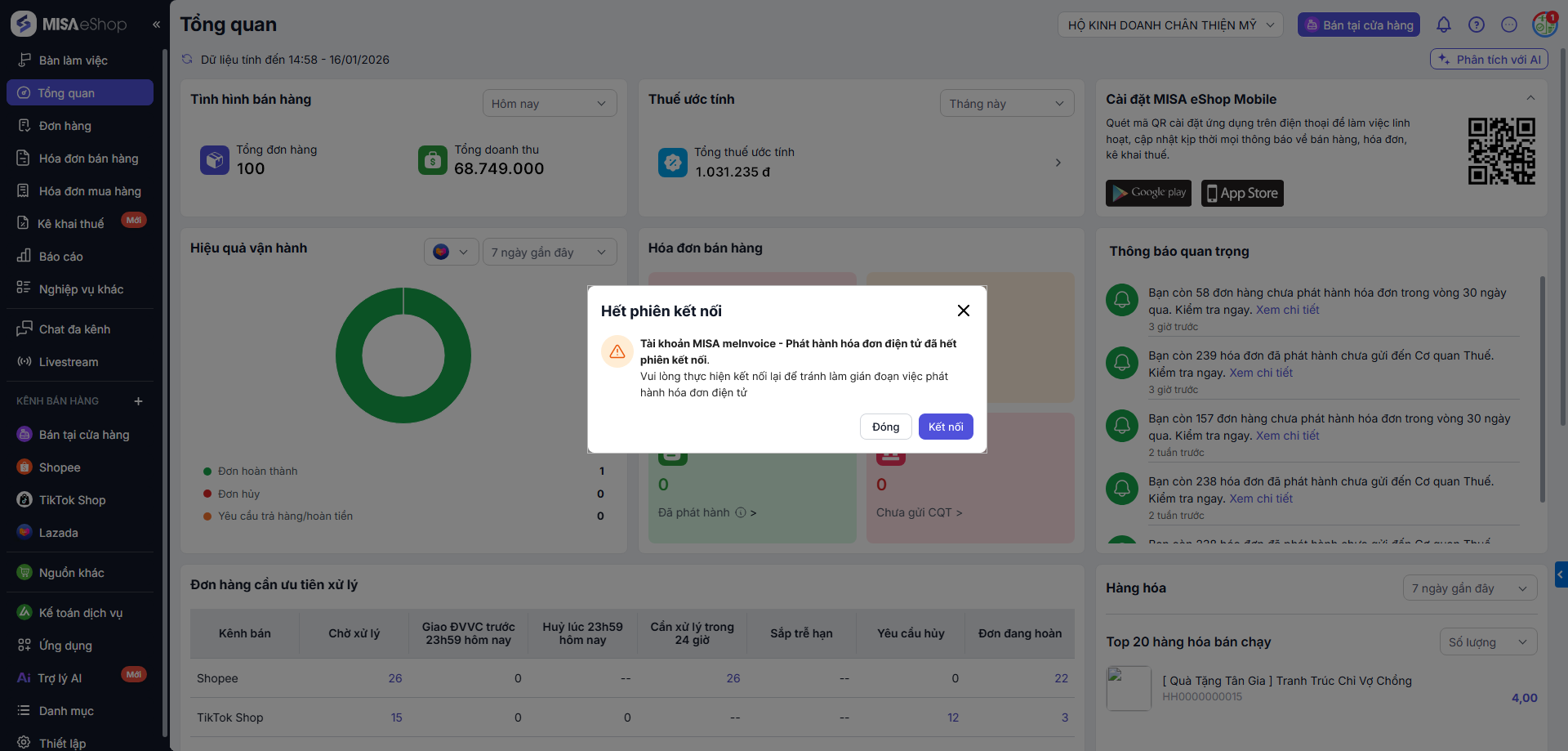Close the expired session dialog with X
This screenshot has height=751, width=1568.
(x=964, y=311)
